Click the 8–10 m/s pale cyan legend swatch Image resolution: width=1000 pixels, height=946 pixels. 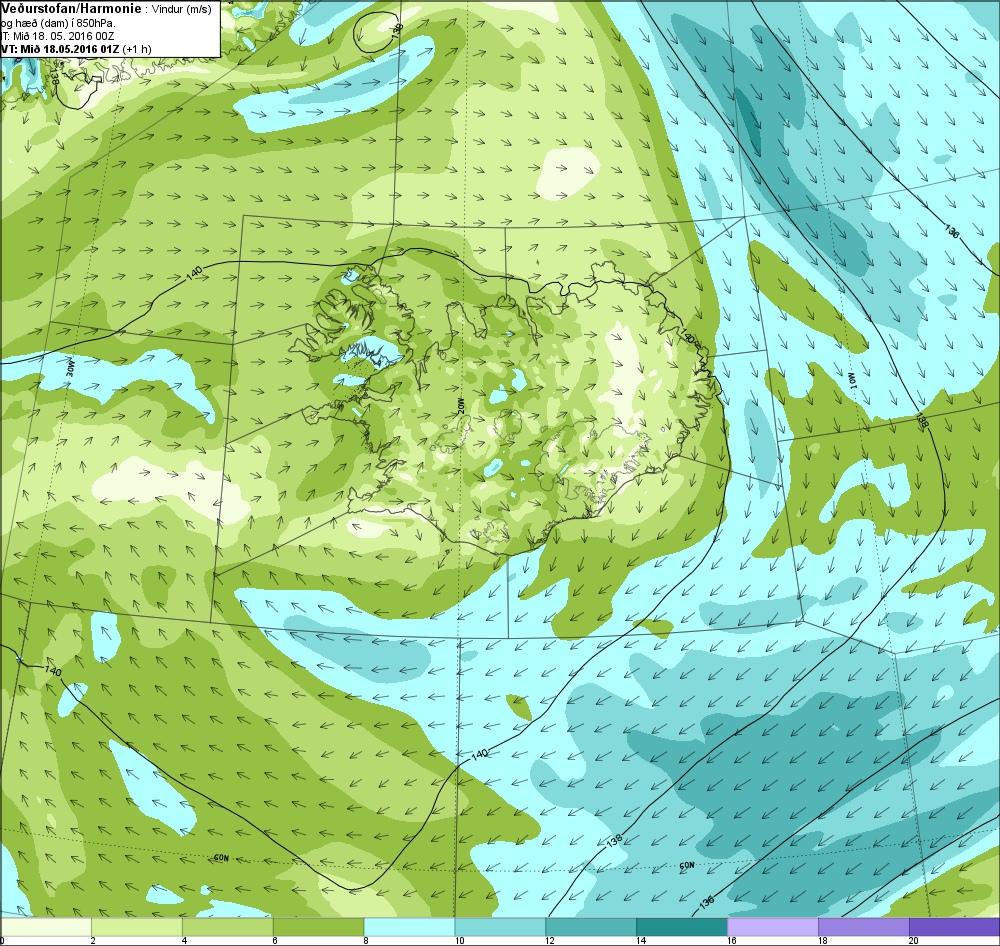(409, 926)
